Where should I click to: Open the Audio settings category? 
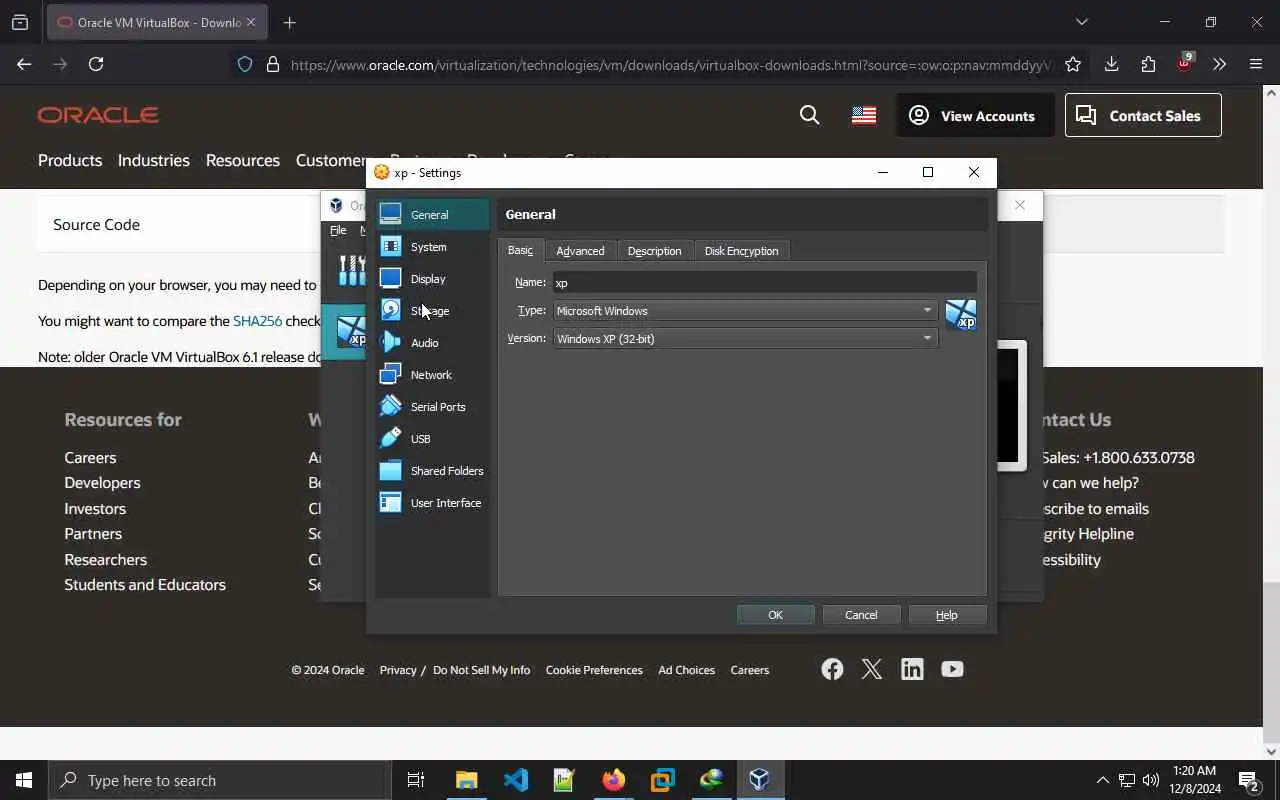click(432, 343)
